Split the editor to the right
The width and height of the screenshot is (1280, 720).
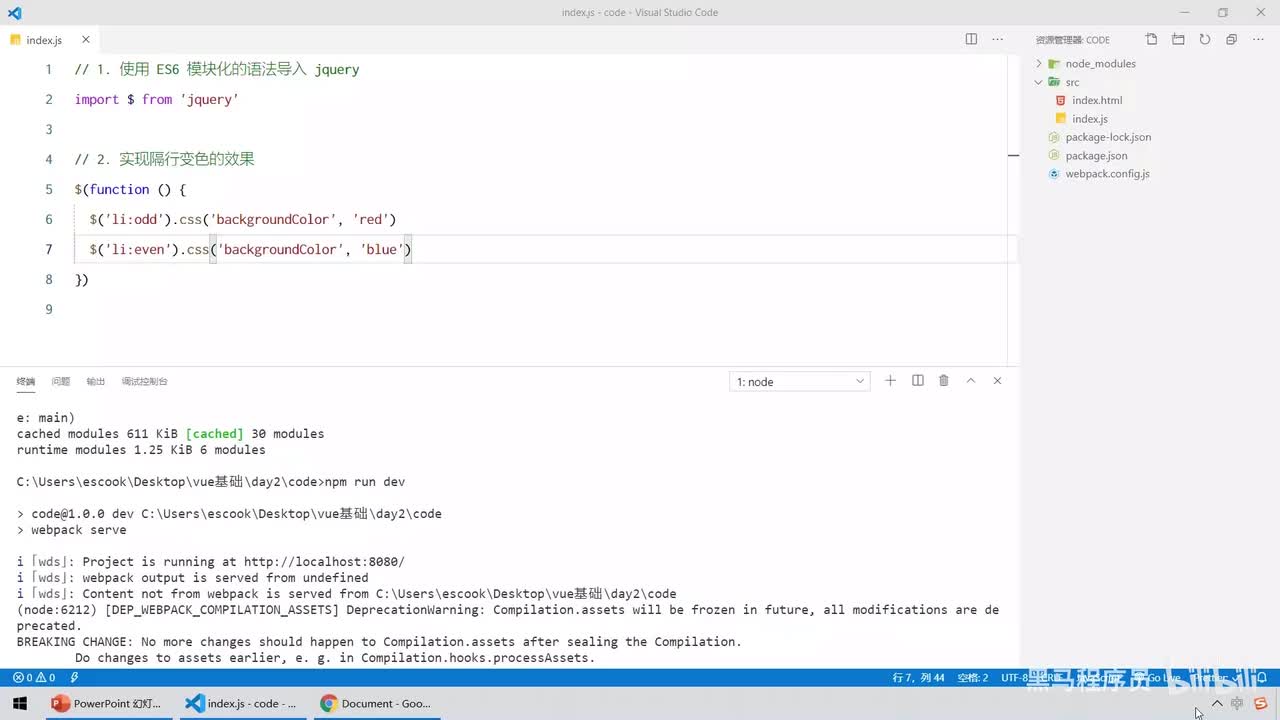971,39
